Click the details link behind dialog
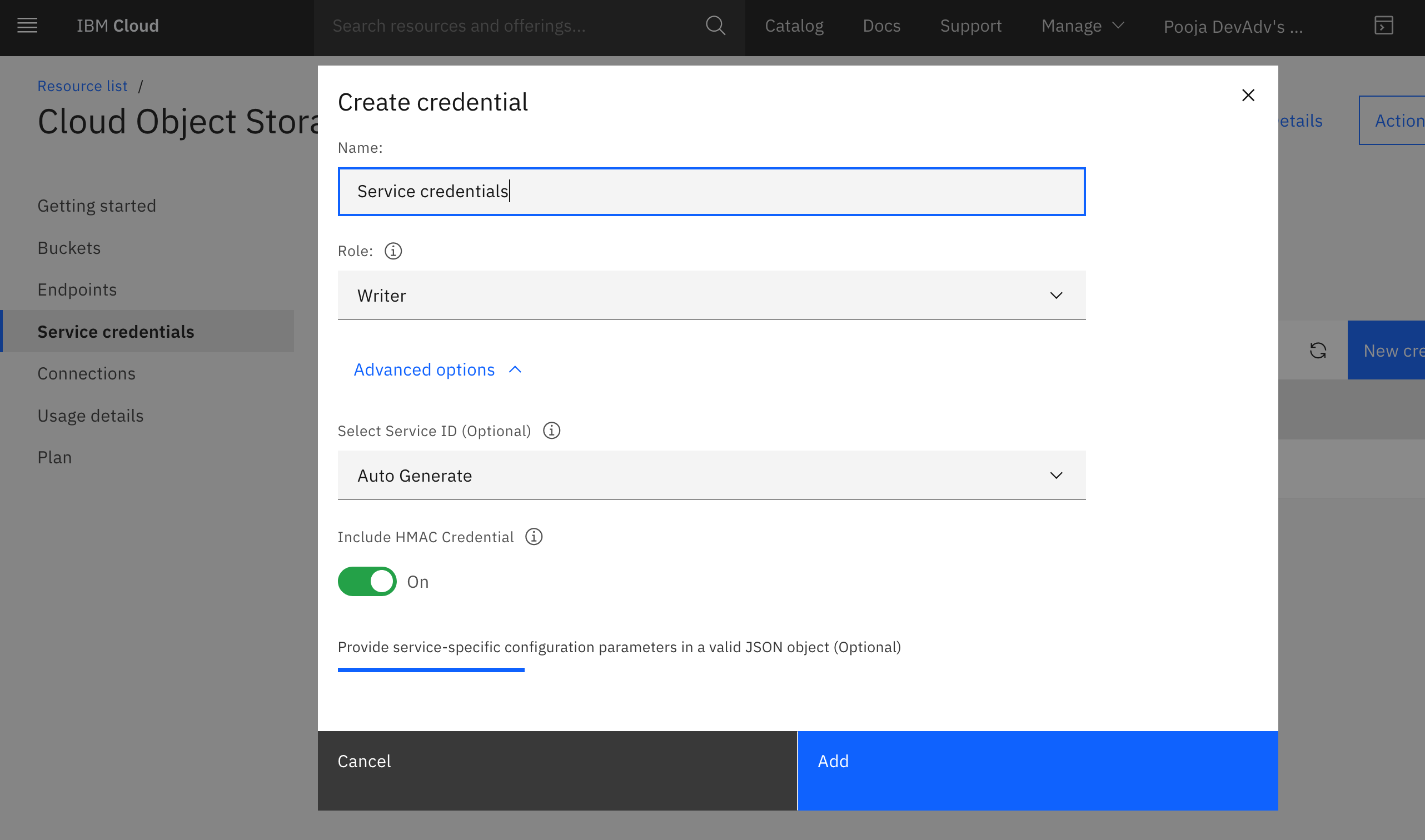1425x840 pixels. [1301, 121]
